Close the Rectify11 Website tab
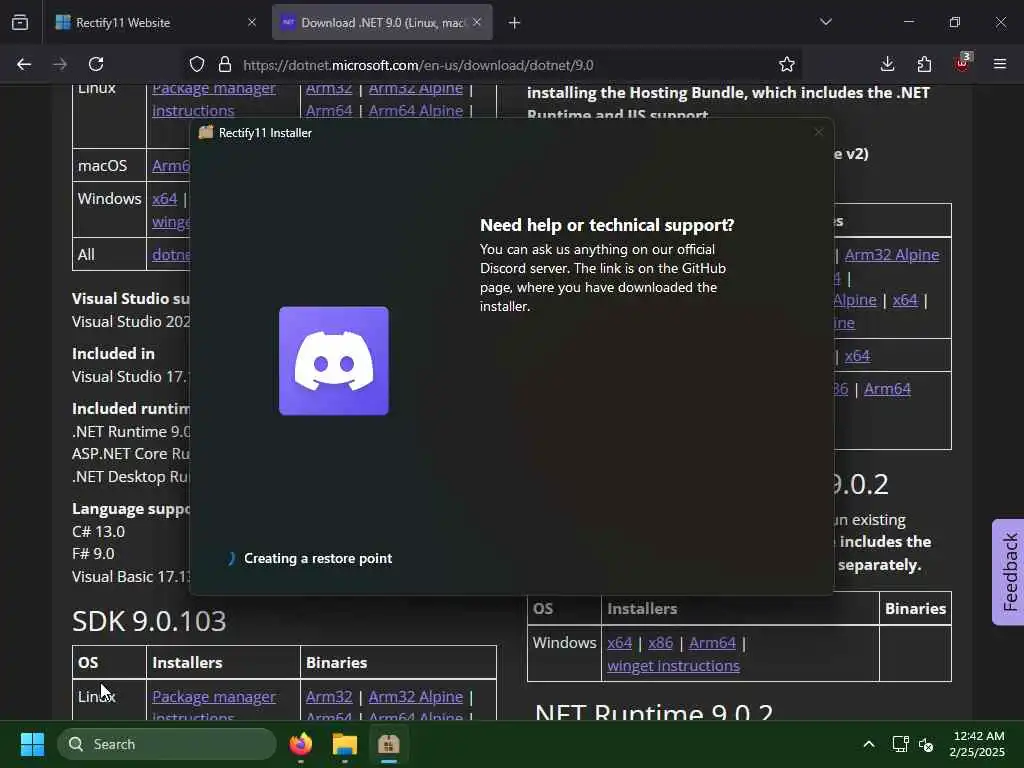The width and height of the screenshot is (1024, 768). [252, 22]
